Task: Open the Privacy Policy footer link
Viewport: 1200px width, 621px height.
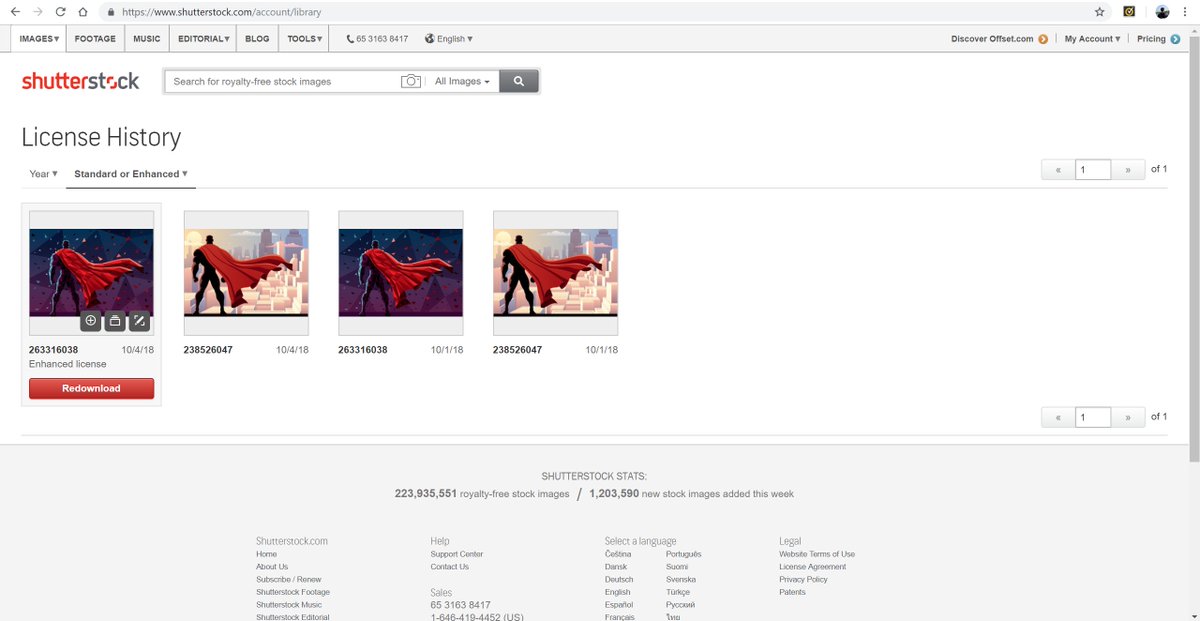Action: pos(804,580)
